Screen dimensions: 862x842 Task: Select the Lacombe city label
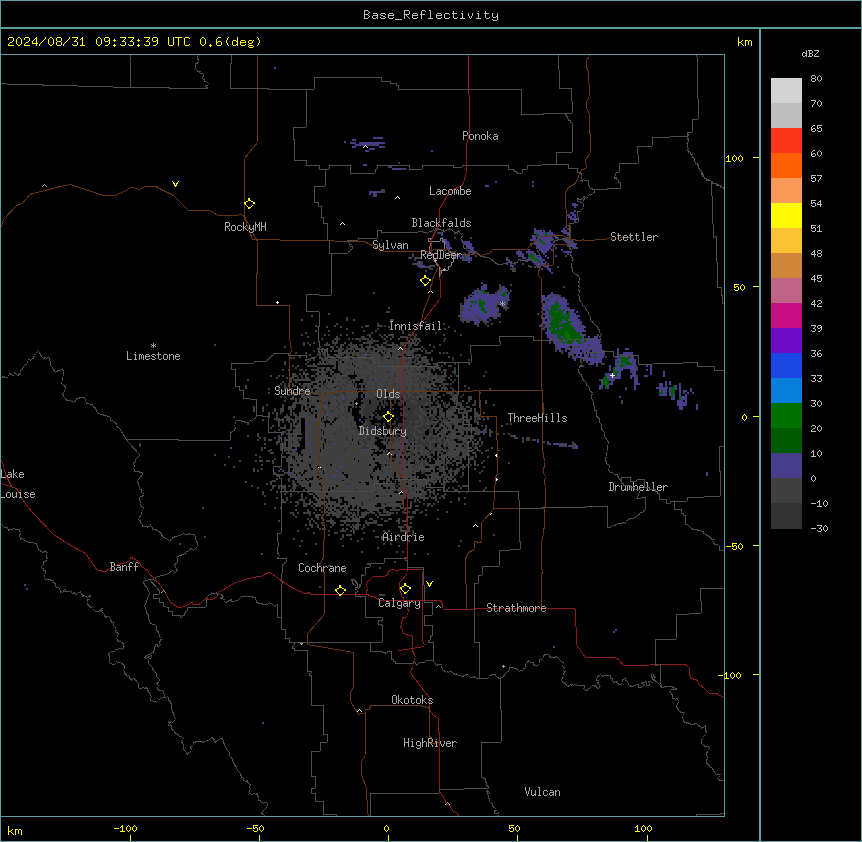click(x=450, y=191)
